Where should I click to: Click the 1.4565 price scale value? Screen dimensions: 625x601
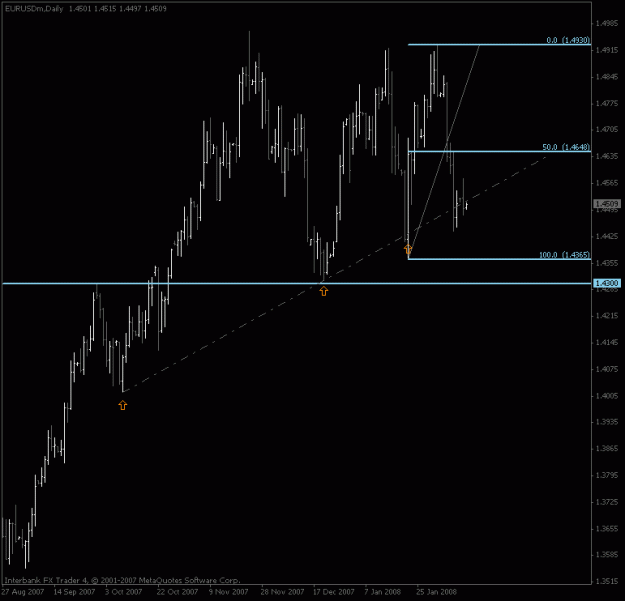[x=607, y=183]
